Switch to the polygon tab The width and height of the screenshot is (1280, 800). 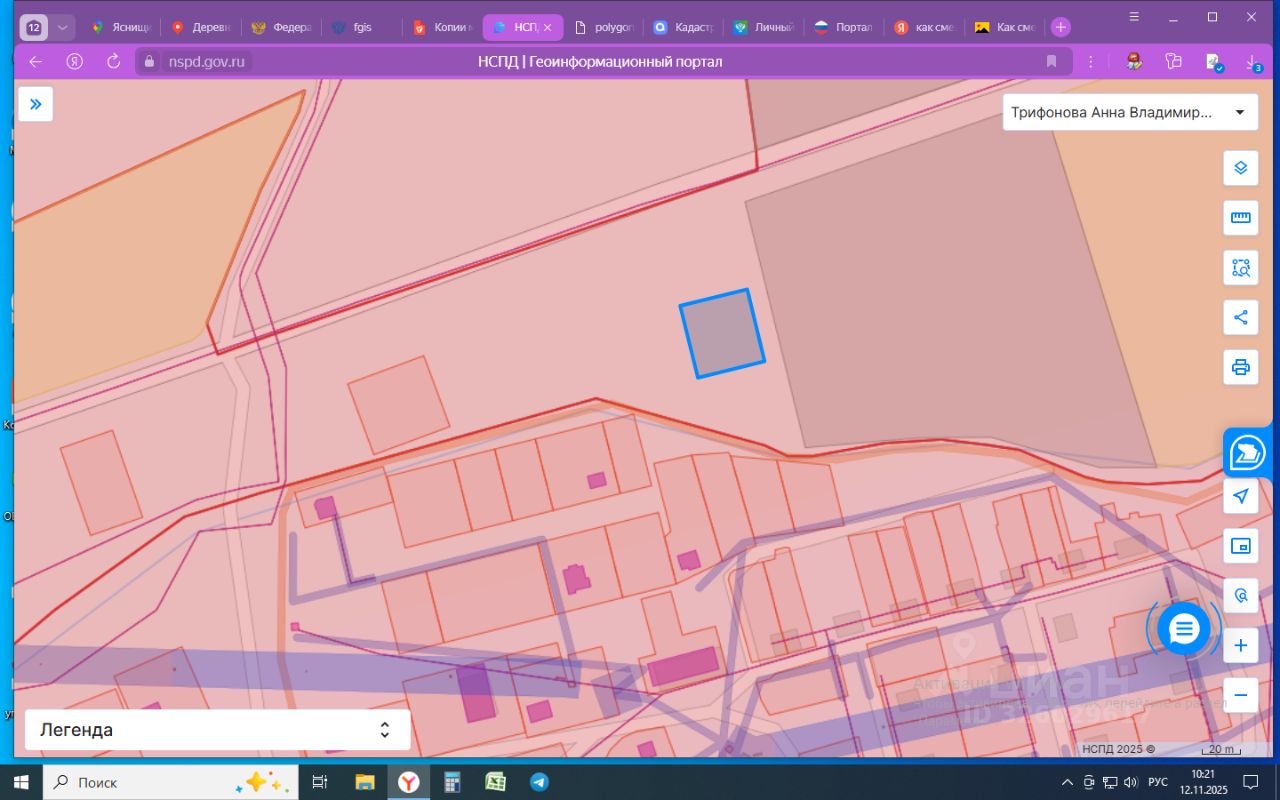pos(603,28)
